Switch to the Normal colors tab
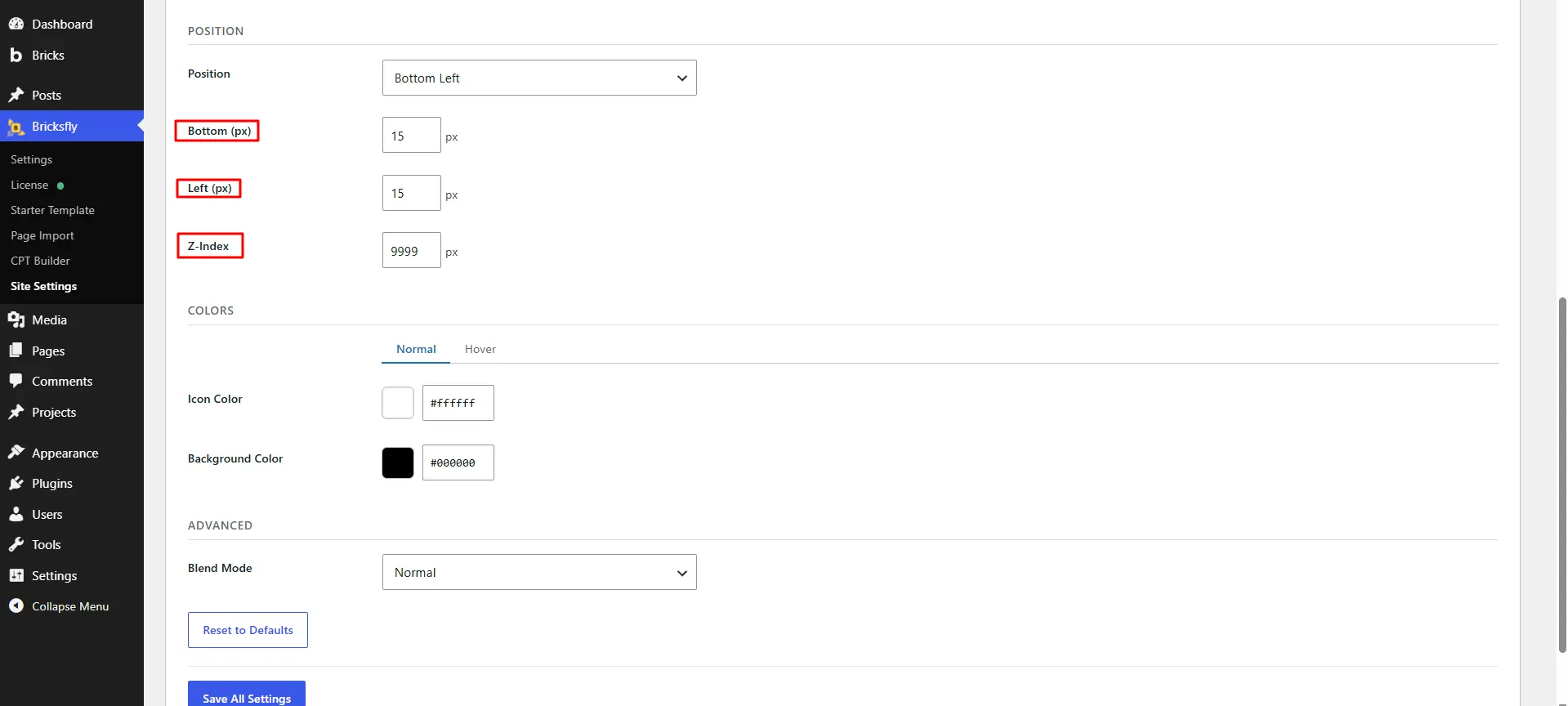1568x706 pixels. pyautogui.click(x=416, y=349)
